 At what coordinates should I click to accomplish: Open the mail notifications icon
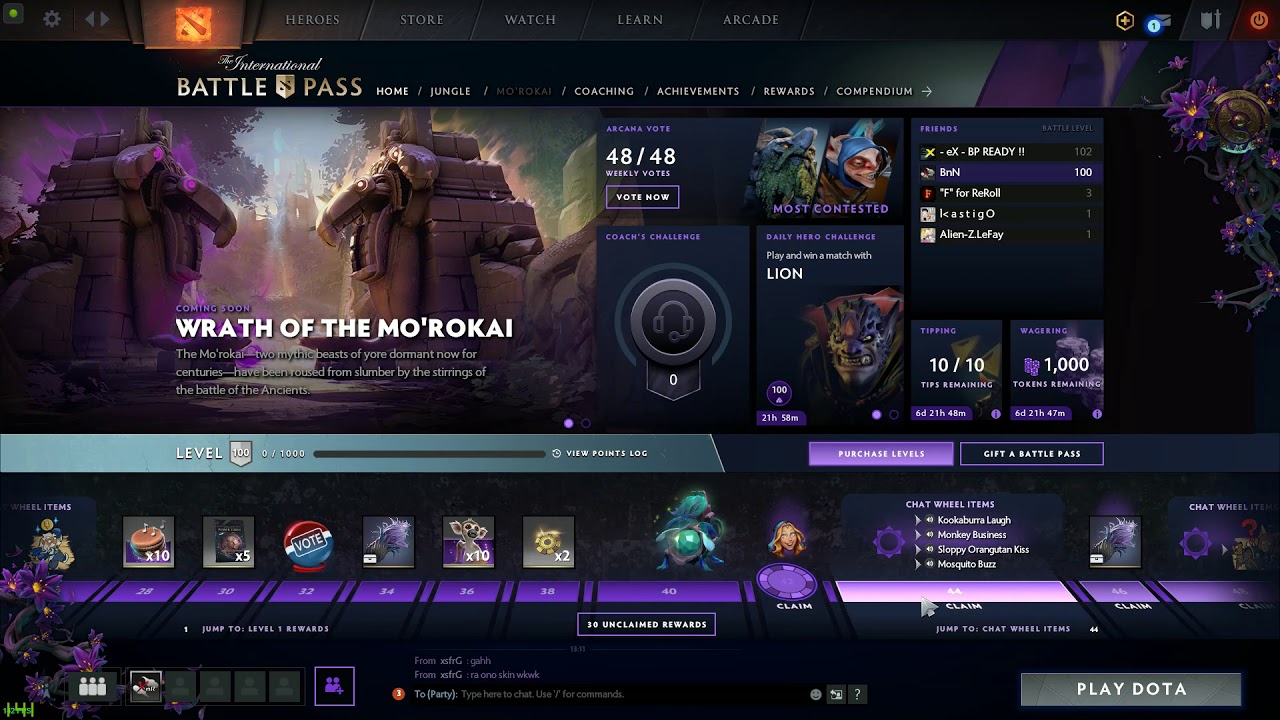click(1158, 22)
